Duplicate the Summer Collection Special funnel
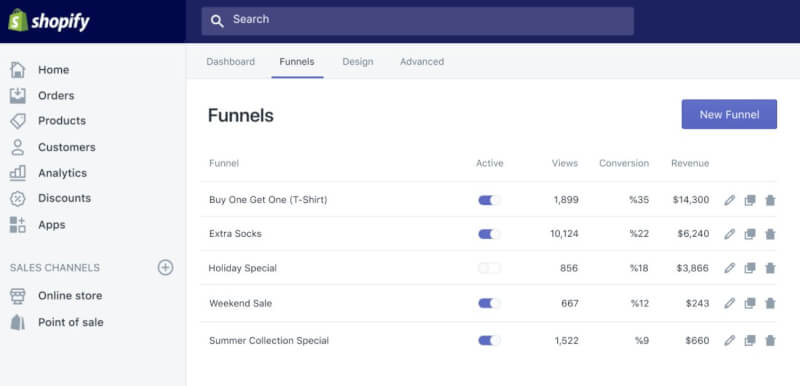The image size is (800, 386). [x=749, y=341]
